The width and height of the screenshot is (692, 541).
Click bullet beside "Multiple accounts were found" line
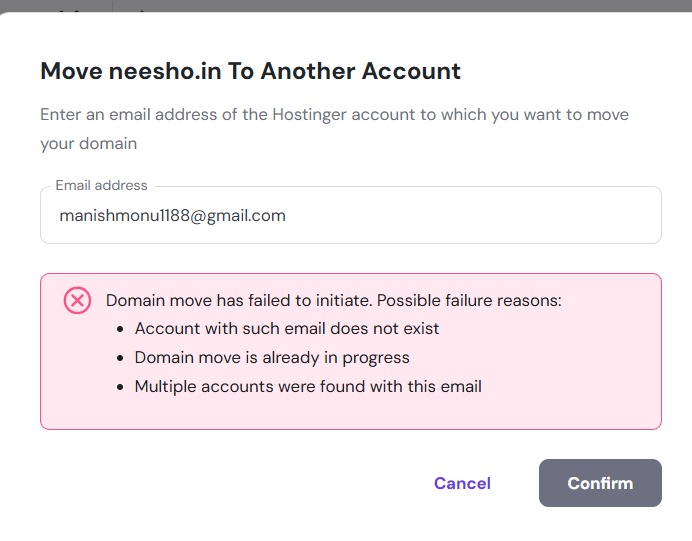click(x=120, y=387)
